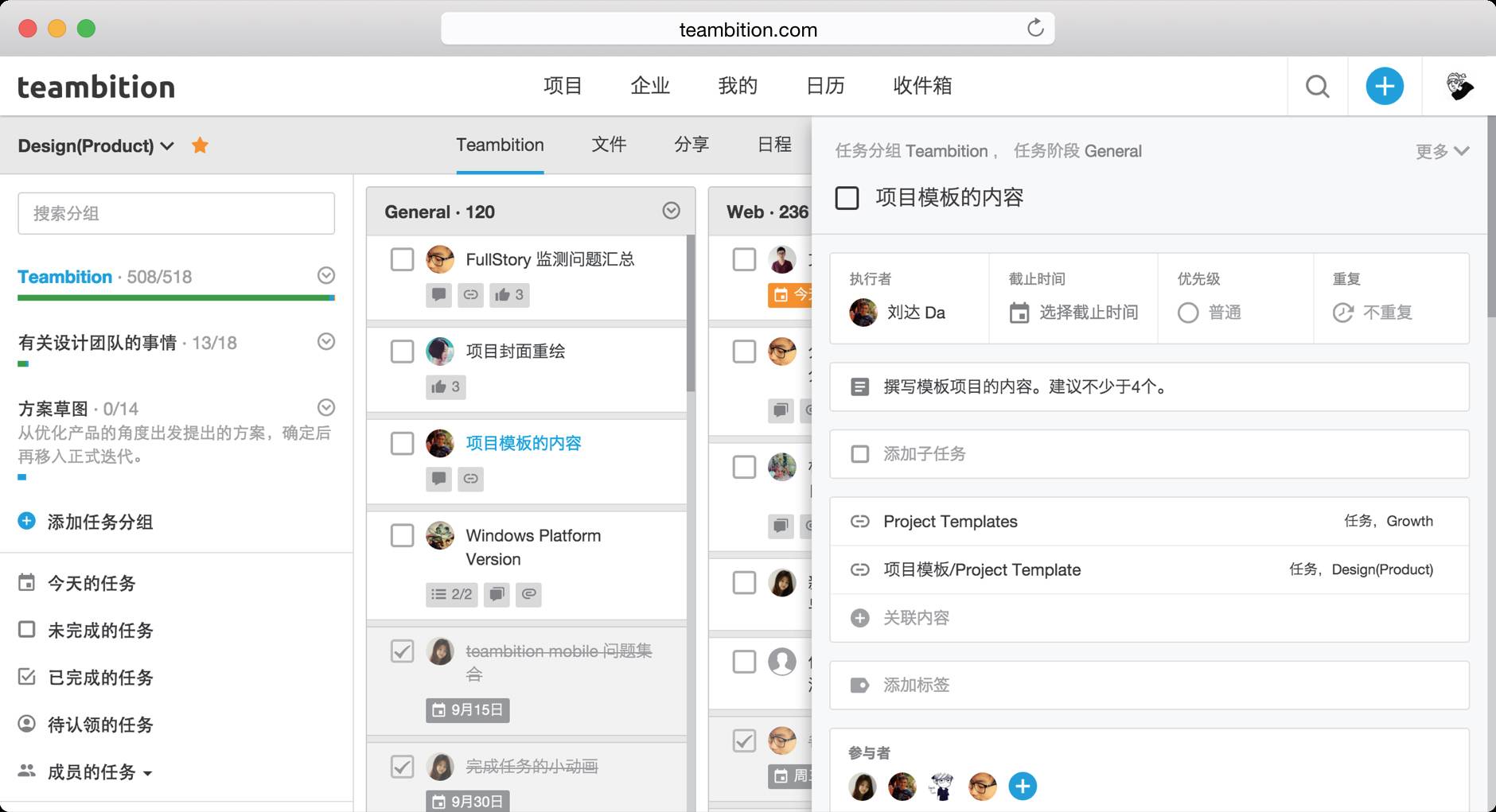Image resolution: width=1496 pixels, height=812 pixels.
Task: Click calendar icon for 选择截止时间
Action: tap(1019, 313)
